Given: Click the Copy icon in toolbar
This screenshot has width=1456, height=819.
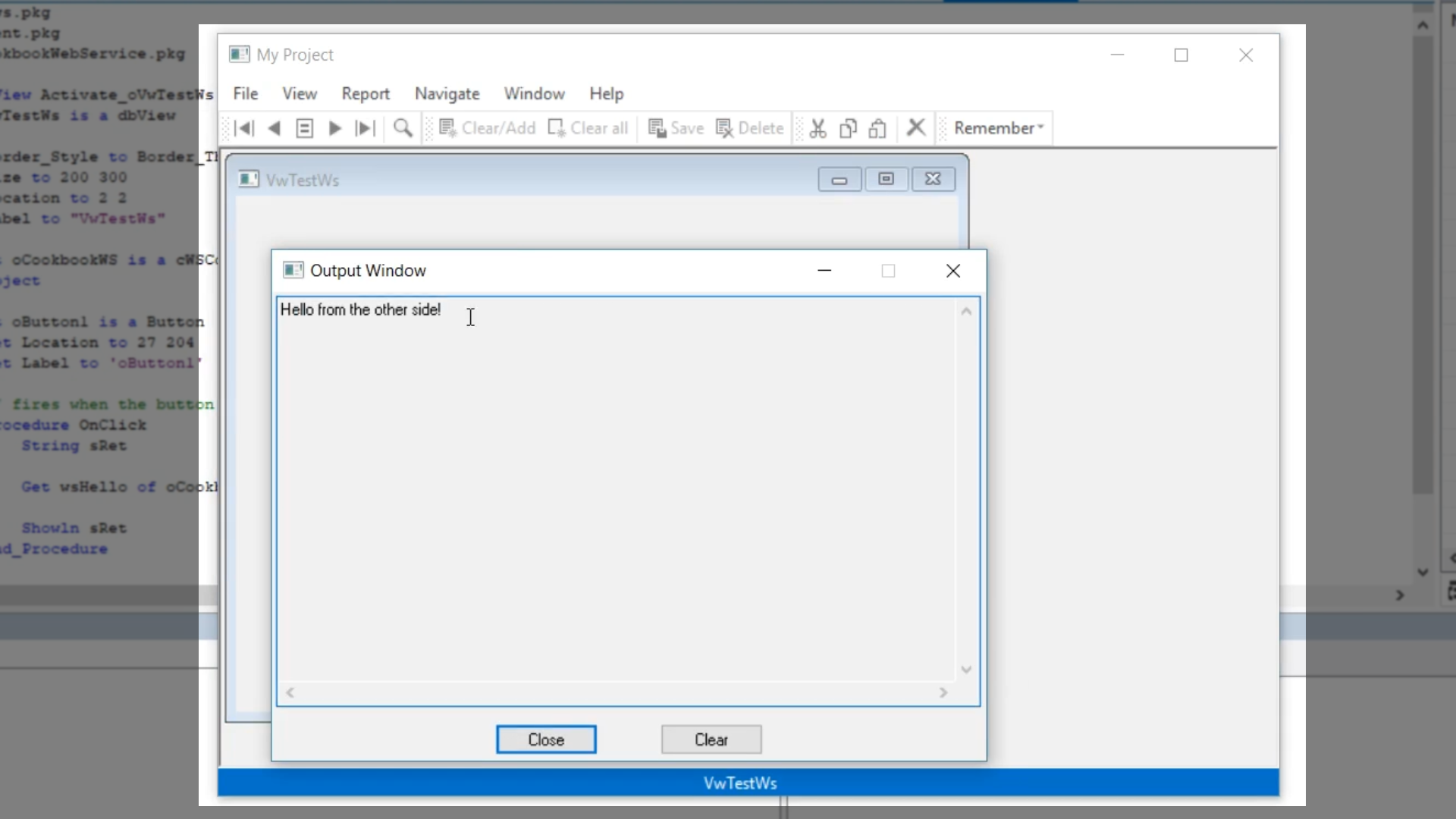Looking at the screenshot, I should [x=848, y=128].
